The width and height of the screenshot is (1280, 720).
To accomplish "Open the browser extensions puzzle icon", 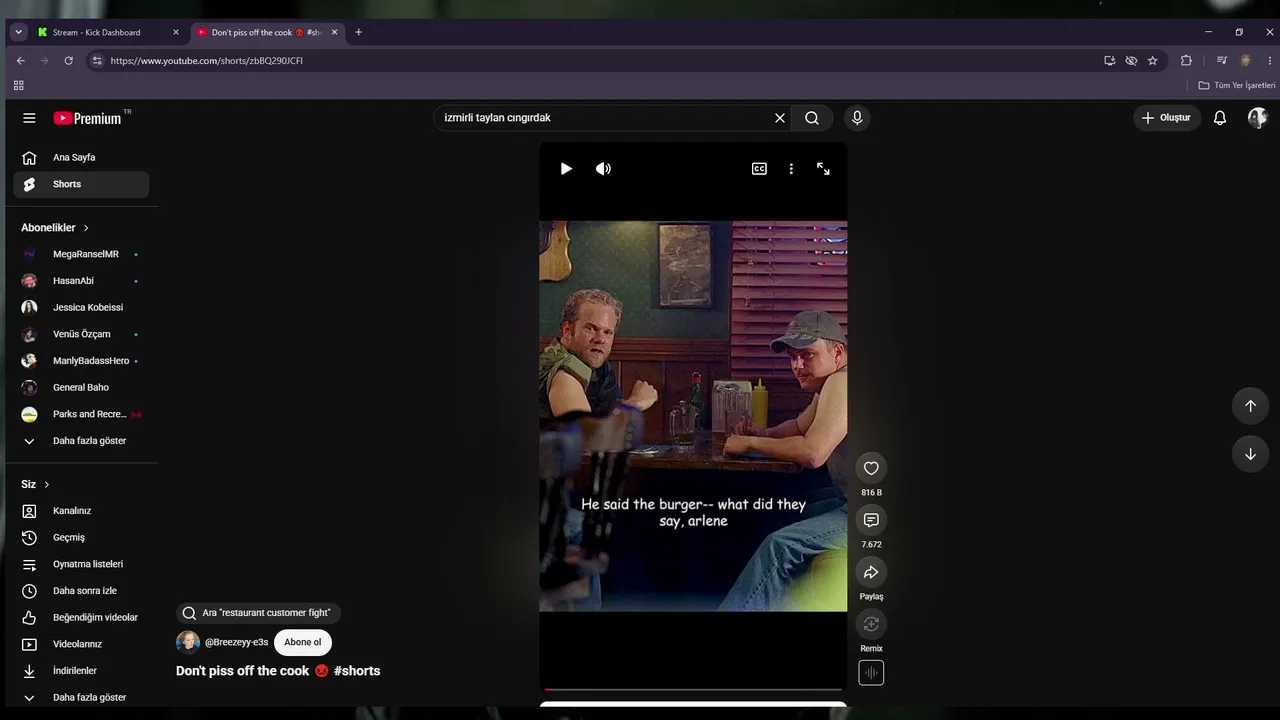I will pyautogui.click(x=1186, y=61).
